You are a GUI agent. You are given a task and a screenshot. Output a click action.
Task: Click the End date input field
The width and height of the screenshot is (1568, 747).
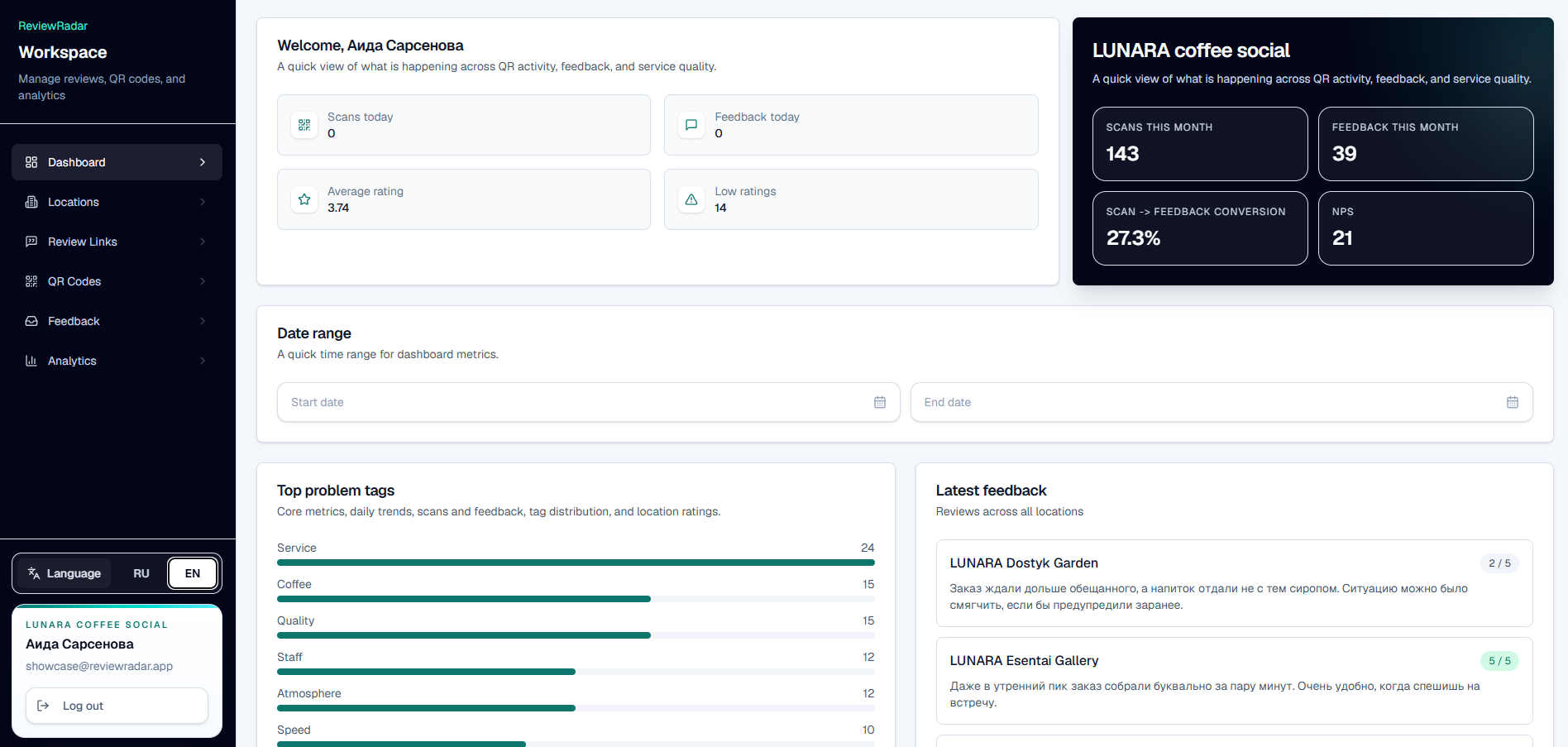coord(1221,402)
